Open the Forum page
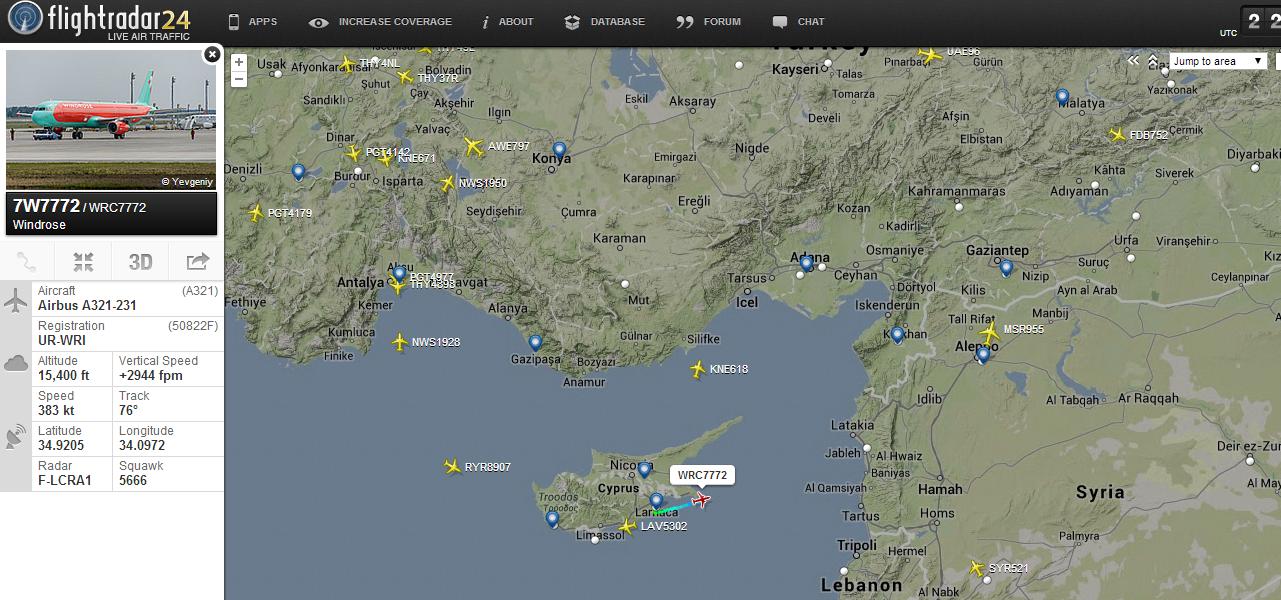 pos(709,22)
